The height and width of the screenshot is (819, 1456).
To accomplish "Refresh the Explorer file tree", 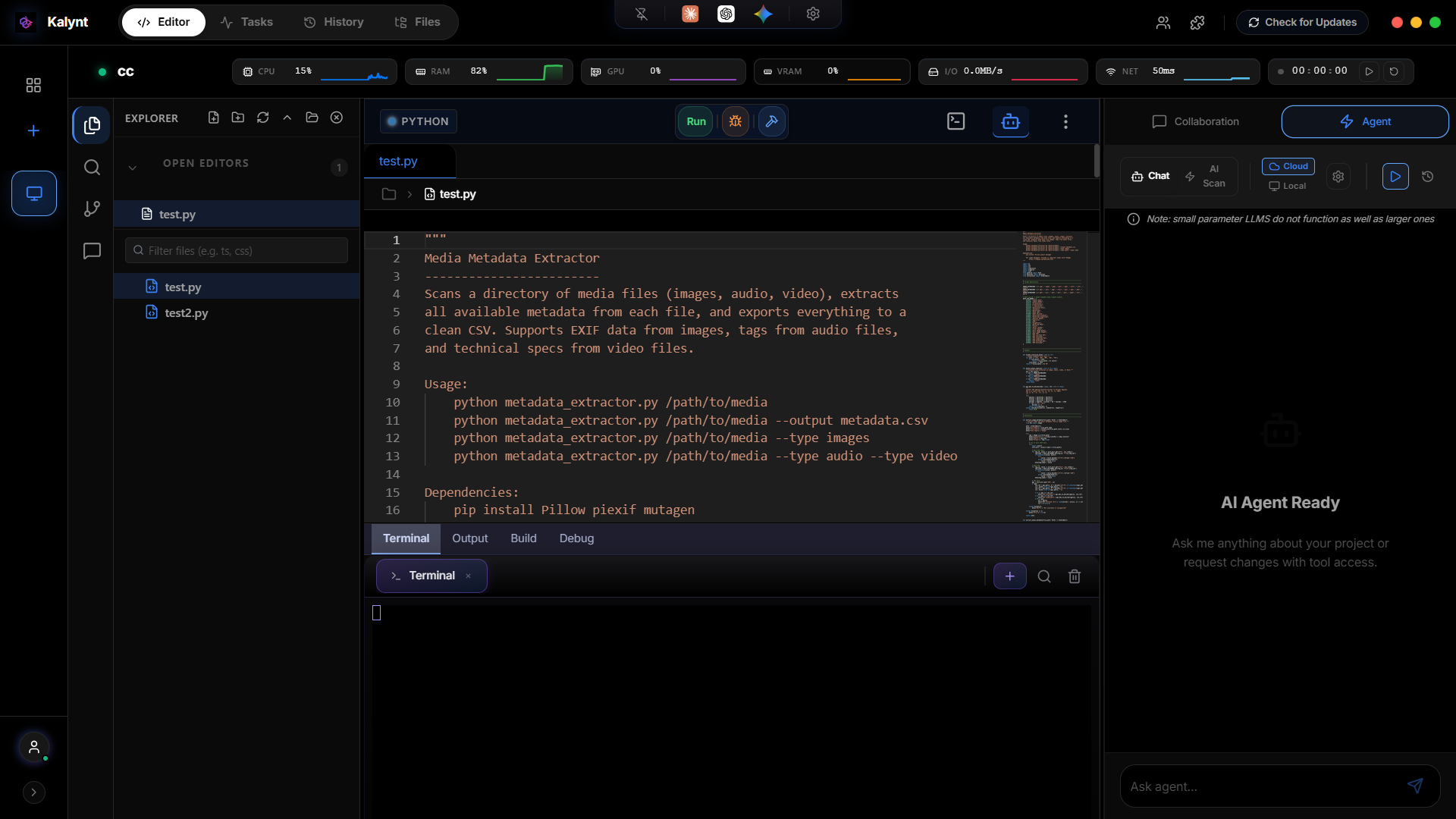I will pyautogui.click(x=262, y=118).
